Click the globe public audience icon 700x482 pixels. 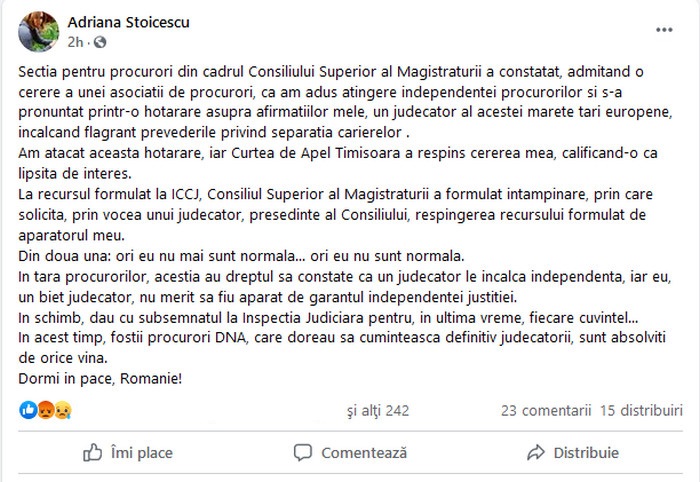tap(100, 42)
